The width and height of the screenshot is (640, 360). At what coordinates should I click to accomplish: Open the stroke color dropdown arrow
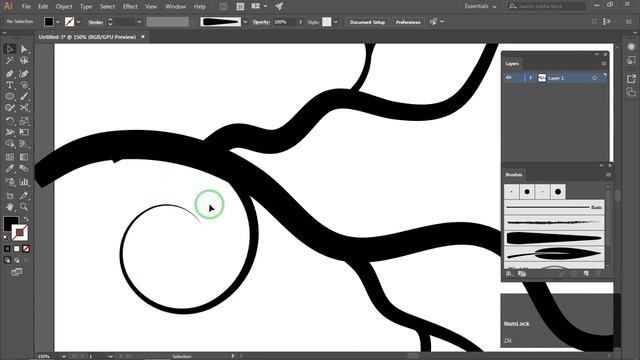78,22
